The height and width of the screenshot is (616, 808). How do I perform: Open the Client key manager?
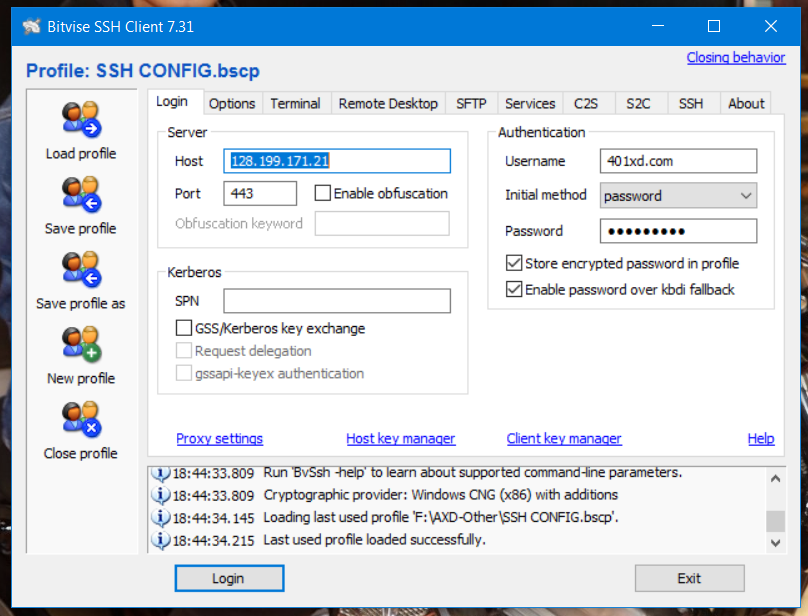coord(563,438)
